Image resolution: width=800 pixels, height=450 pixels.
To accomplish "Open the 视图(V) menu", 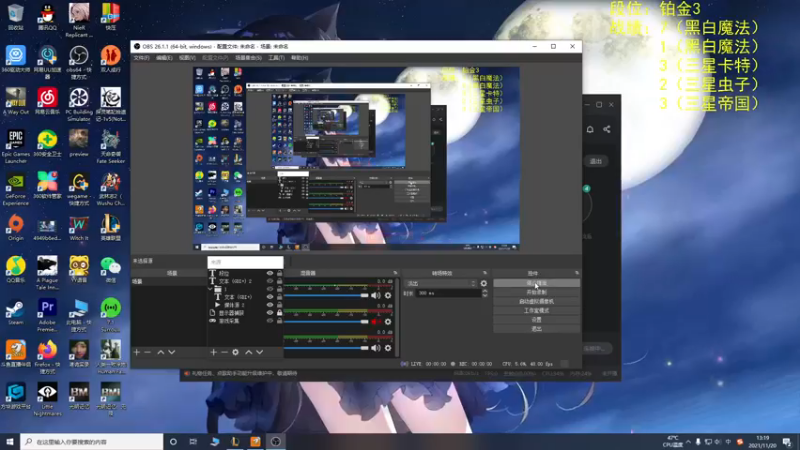I will tap(187, 58).
